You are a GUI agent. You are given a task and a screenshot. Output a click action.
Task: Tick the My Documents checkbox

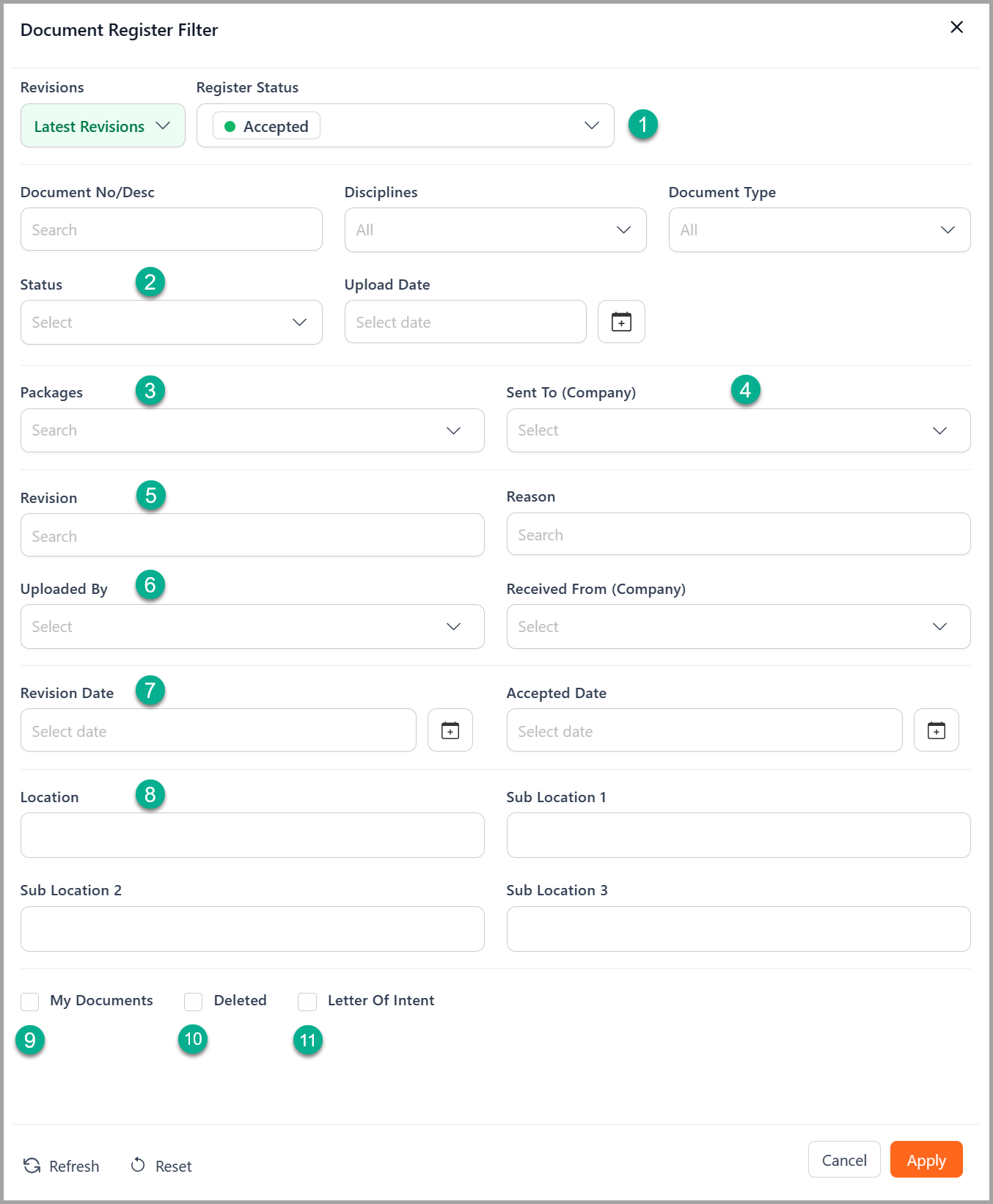point(30,1002)
